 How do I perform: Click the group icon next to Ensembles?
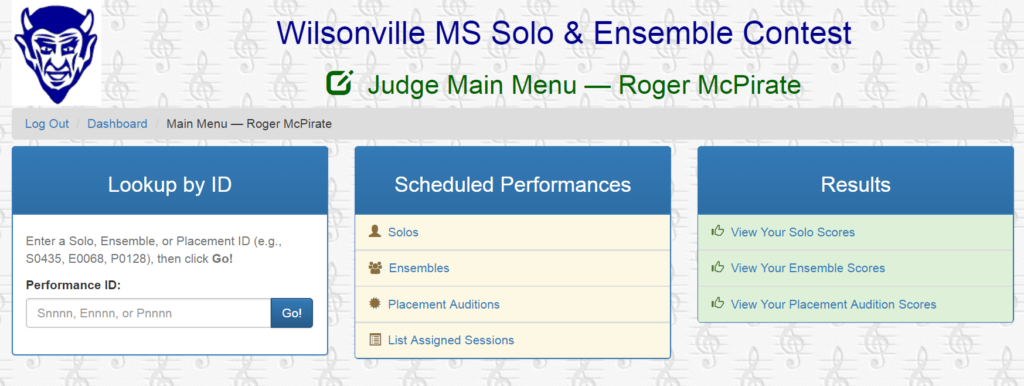(x=375, y=268)
